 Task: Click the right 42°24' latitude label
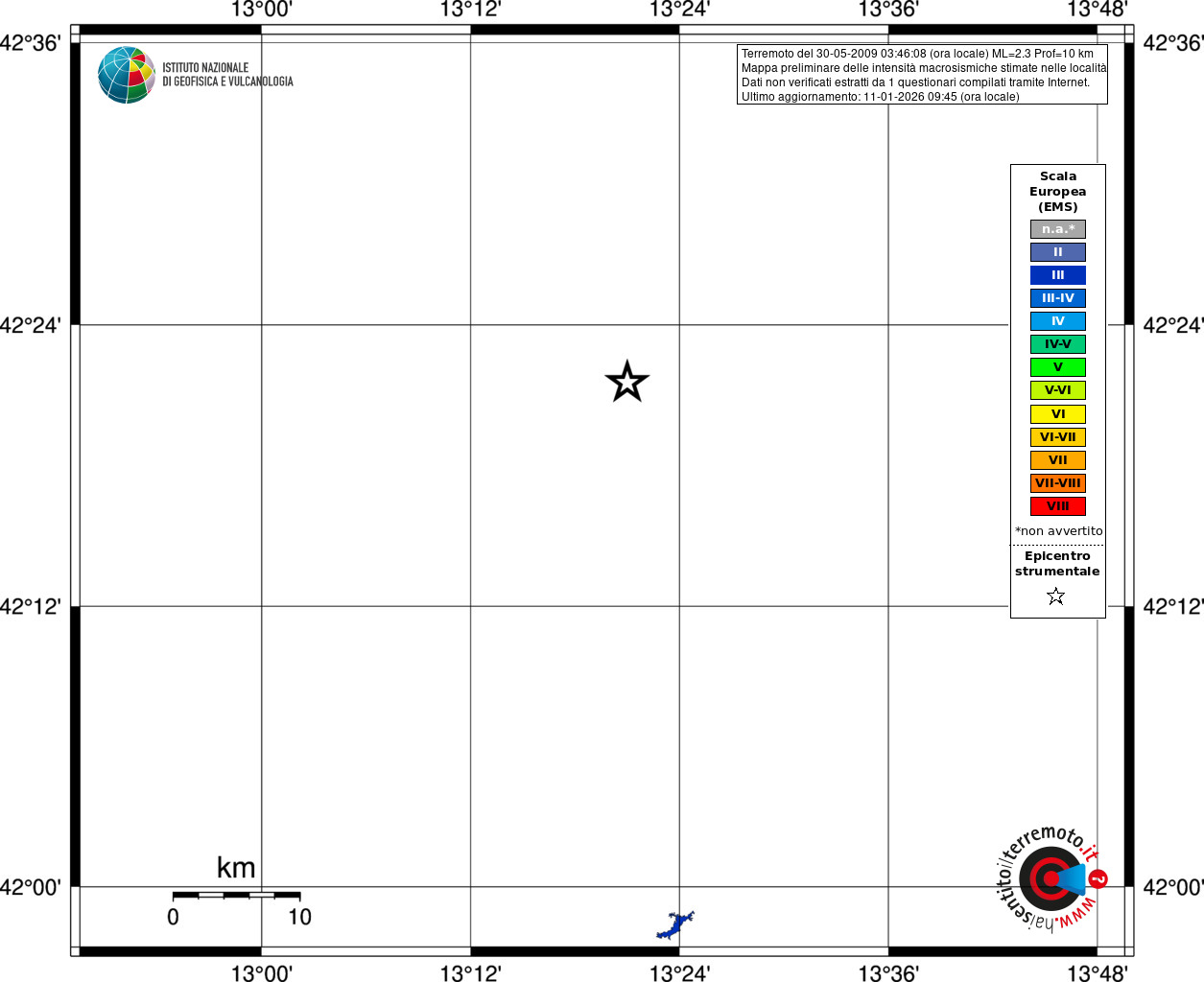click(x=1173, y=325)
